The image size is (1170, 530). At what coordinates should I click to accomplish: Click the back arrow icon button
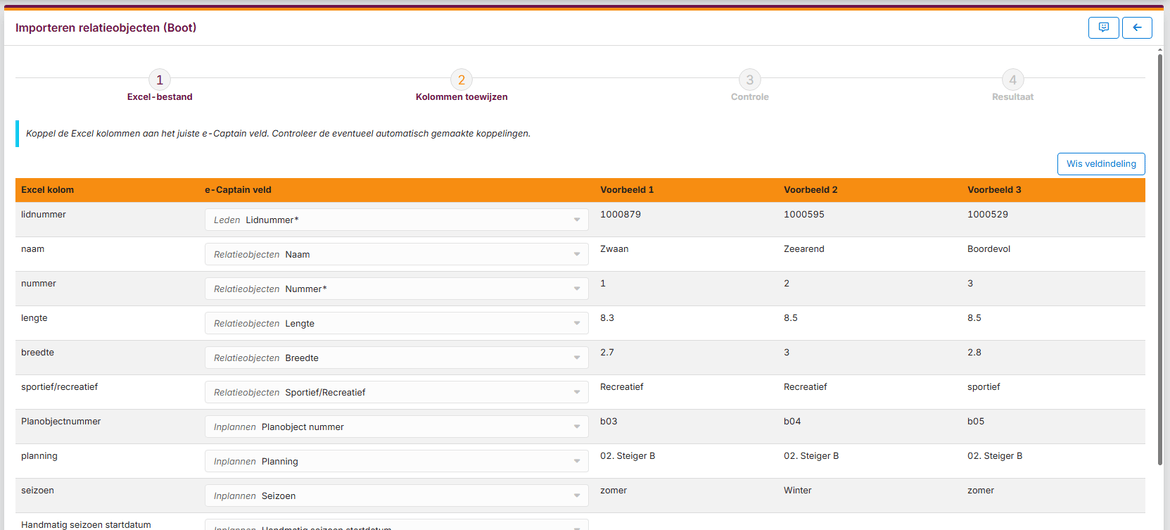point(1137,28)
